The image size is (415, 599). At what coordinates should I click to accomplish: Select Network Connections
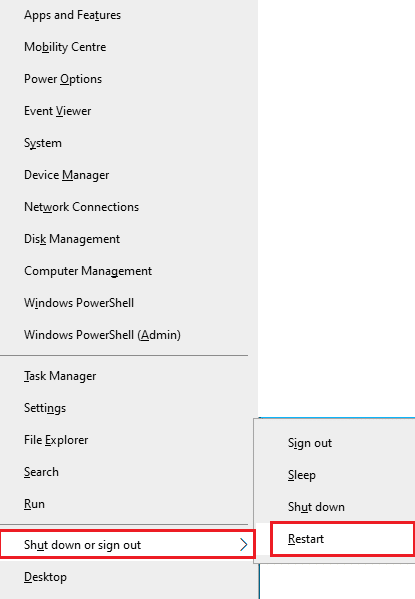(128, 207)
